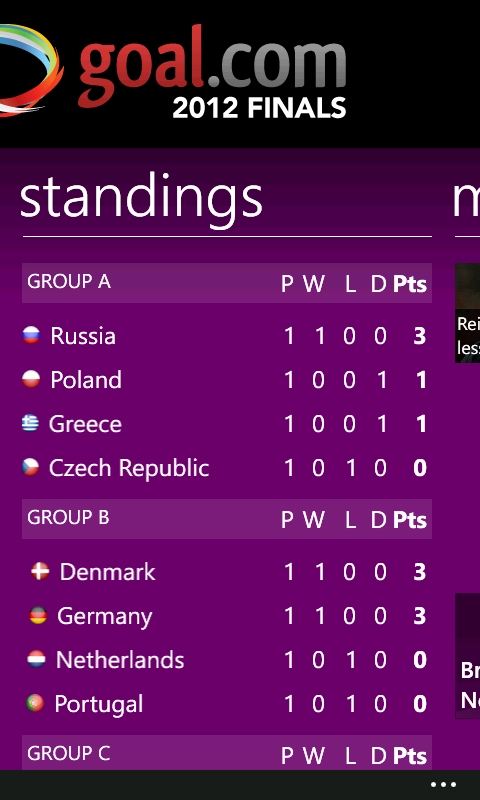This screenshot has height=800, width=480.
Task: Tap Pts column header in Group A
Action: tap(410, 284)
